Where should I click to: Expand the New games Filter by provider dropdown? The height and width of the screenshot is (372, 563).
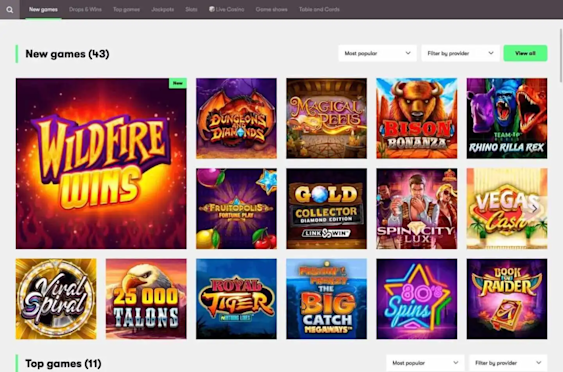[460, 53]
